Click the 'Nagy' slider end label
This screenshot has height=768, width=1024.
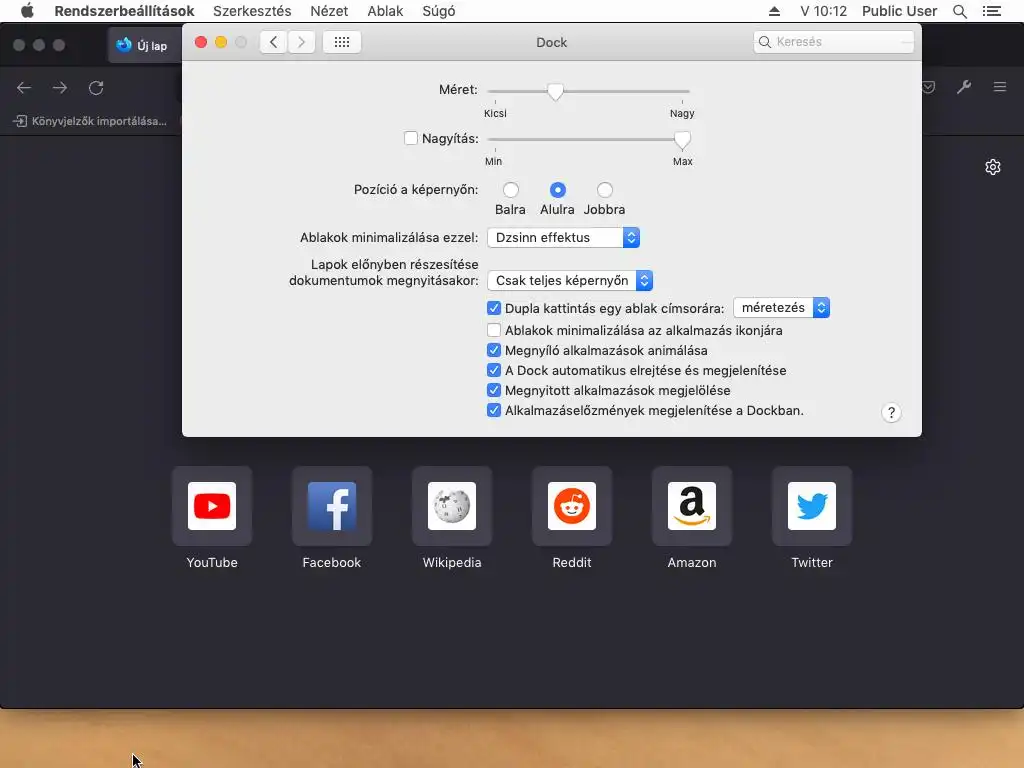pos(682,113)
